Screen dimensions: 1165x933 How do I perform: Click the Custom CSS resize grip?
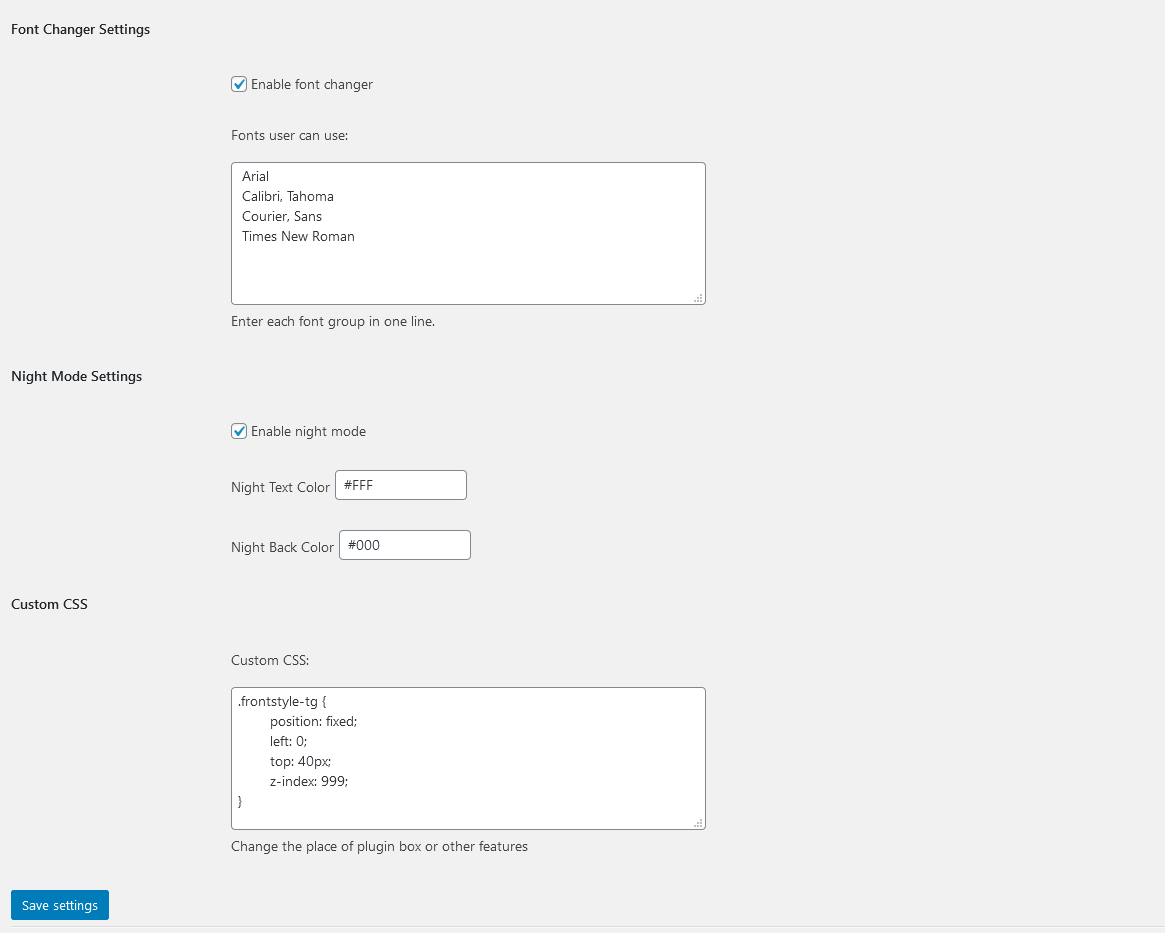699,823
